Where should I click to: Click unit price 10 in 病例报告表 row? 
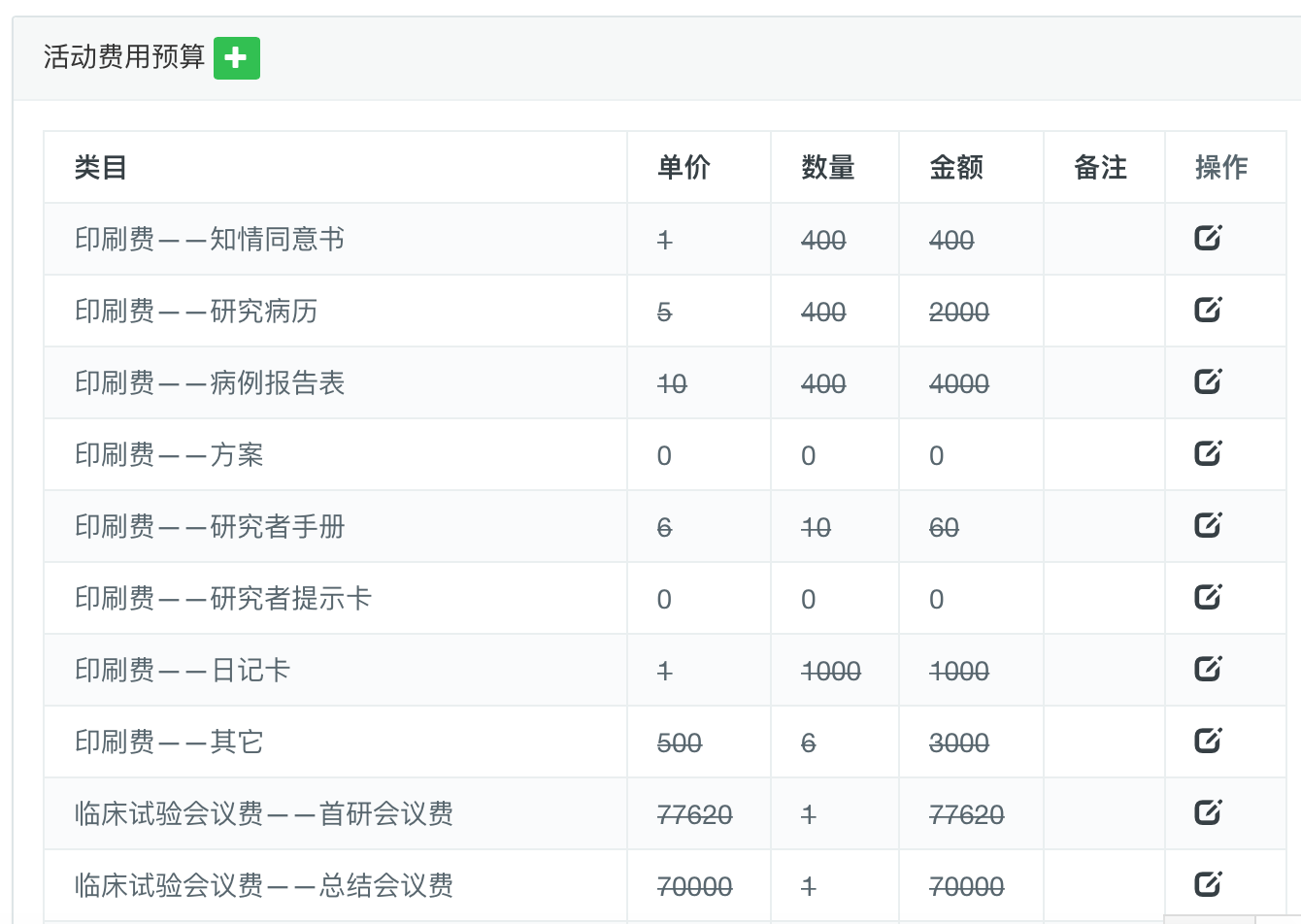(x=672, y=384)
